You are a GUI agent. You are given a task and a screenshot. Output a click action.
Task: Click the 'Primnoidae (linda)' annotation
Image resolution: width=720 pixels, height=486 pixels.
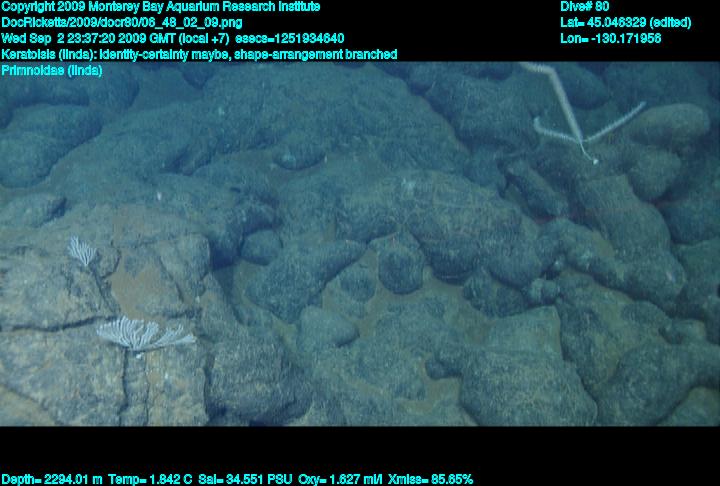tap(52, 71)
